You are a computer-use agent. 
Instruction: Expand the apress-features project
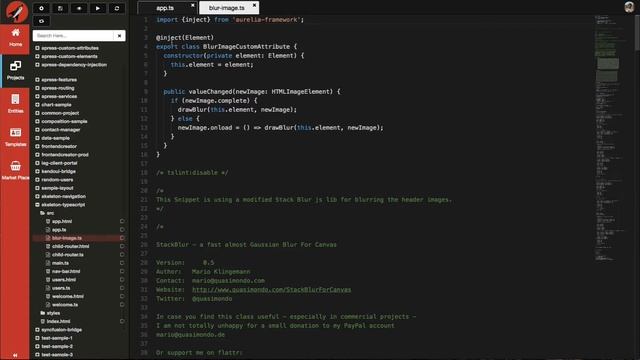pos(37,80)
